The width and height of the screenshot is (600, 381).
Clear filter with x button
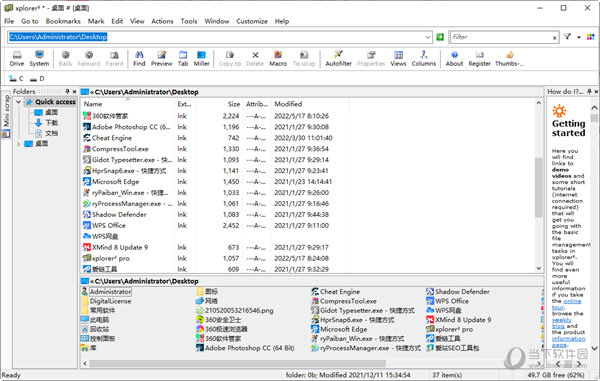click(x=554, y=37)
